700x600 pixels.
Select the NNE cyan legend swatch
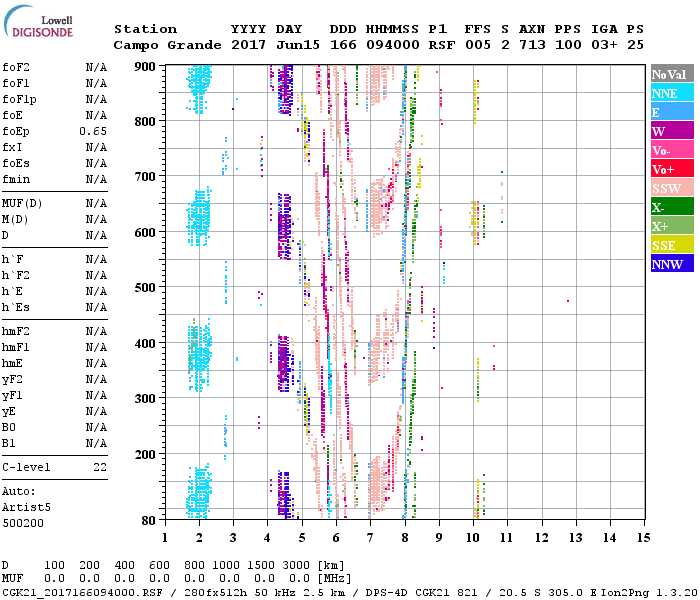pyautogui.click(x=671, y=94)
